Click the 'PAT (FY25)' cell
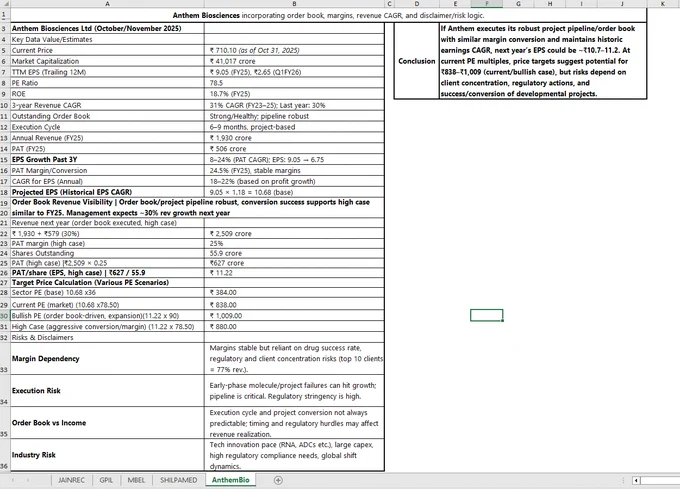Image resolution: width=680 pixels, height=489 pixels. 107,148
